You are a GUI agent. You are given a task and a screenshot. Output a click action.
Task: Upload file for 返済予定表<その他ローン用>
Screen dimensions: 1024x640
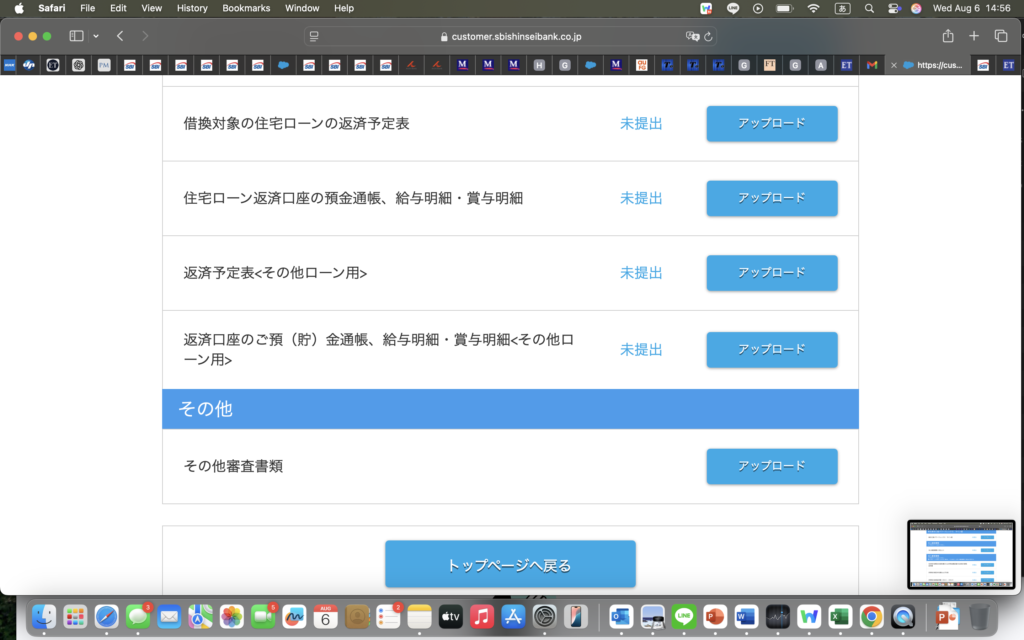pos(771,273)
